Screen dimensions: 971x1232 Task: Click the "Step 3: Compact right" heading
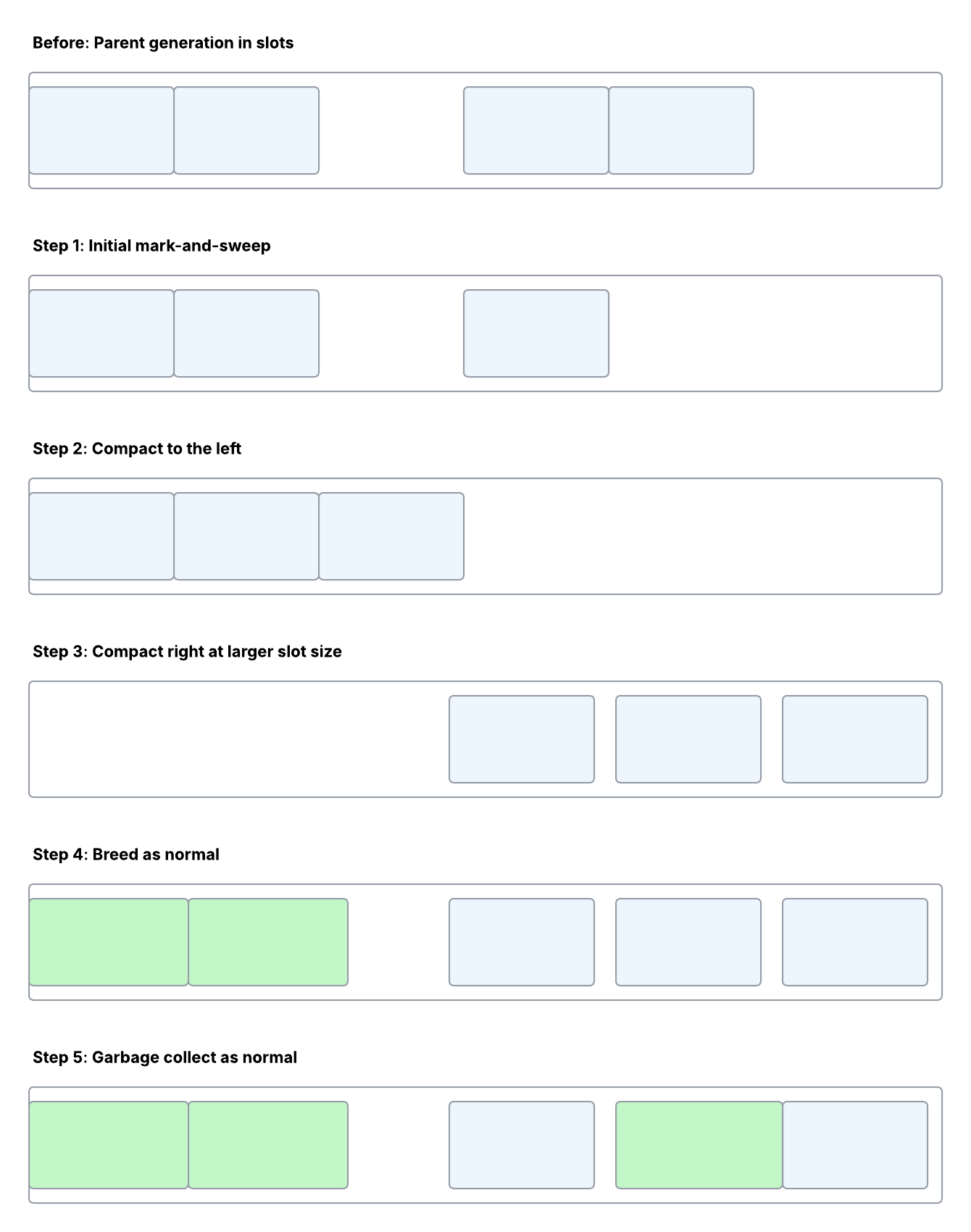[187, 652]
